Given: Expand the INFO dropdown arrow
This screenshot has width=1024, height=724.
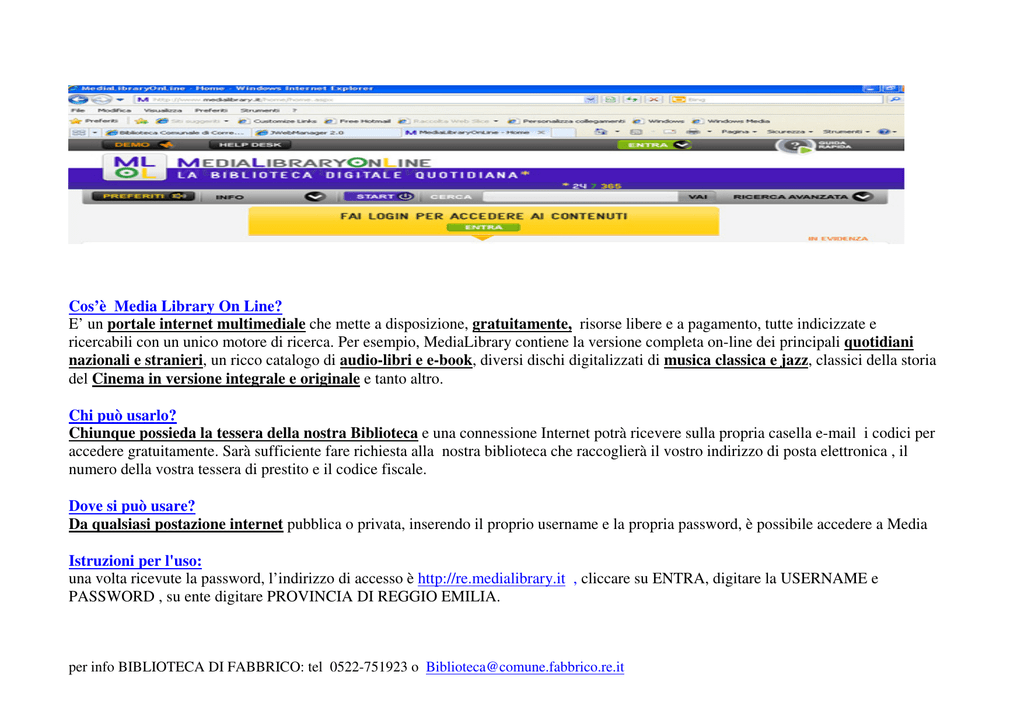Looking at the screenshot, I should (x=315, y=197).
